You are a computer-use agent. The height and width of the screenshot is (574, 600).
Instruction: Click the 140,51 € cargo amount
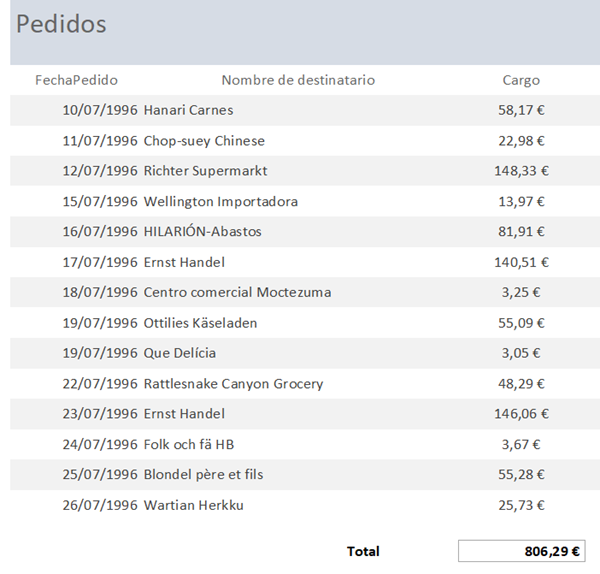[x=521, y=262]
